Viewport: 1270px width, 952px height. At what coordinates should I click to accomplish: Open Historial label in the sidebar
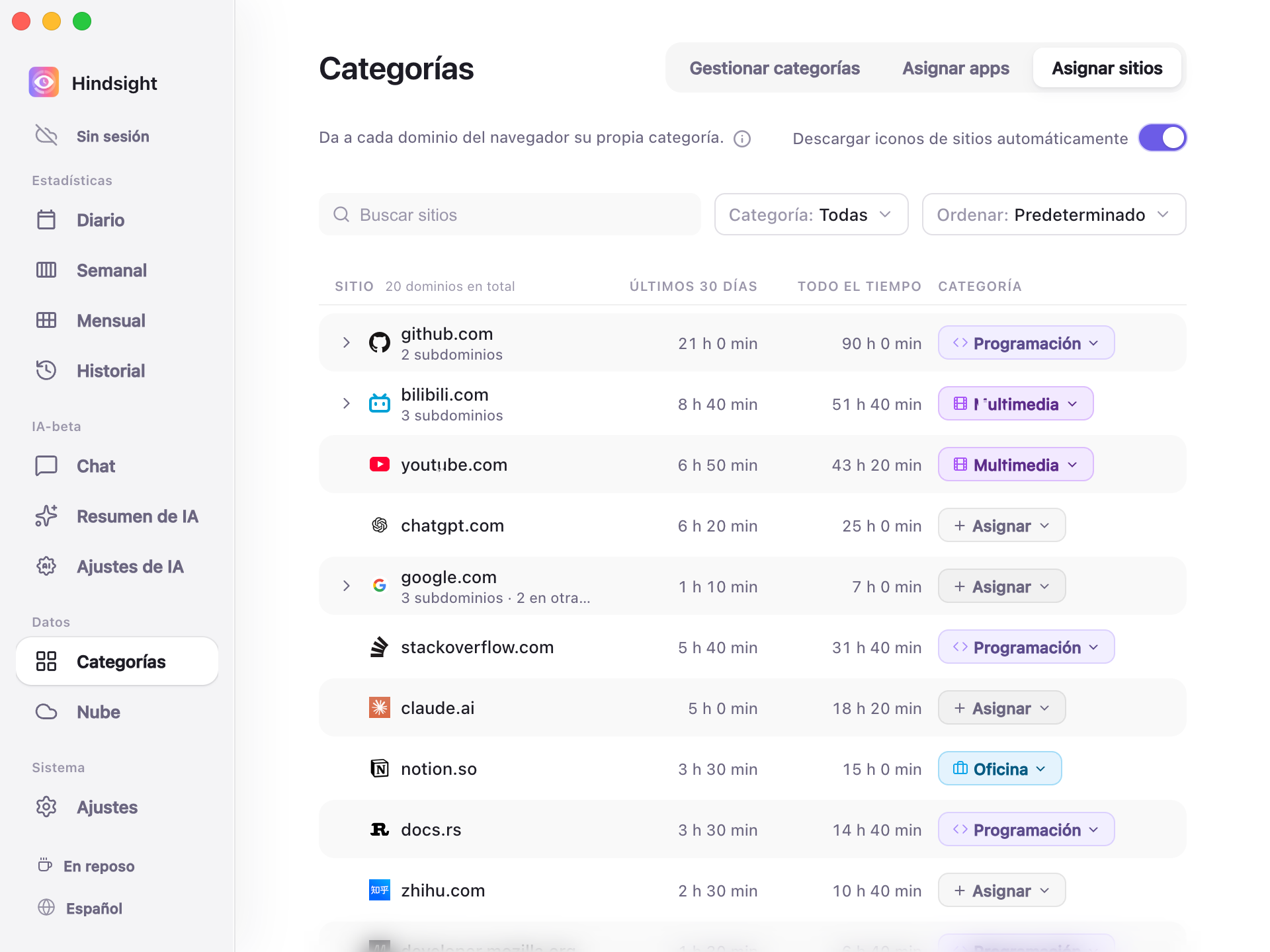pyautogui.click(x=111, y=370)
